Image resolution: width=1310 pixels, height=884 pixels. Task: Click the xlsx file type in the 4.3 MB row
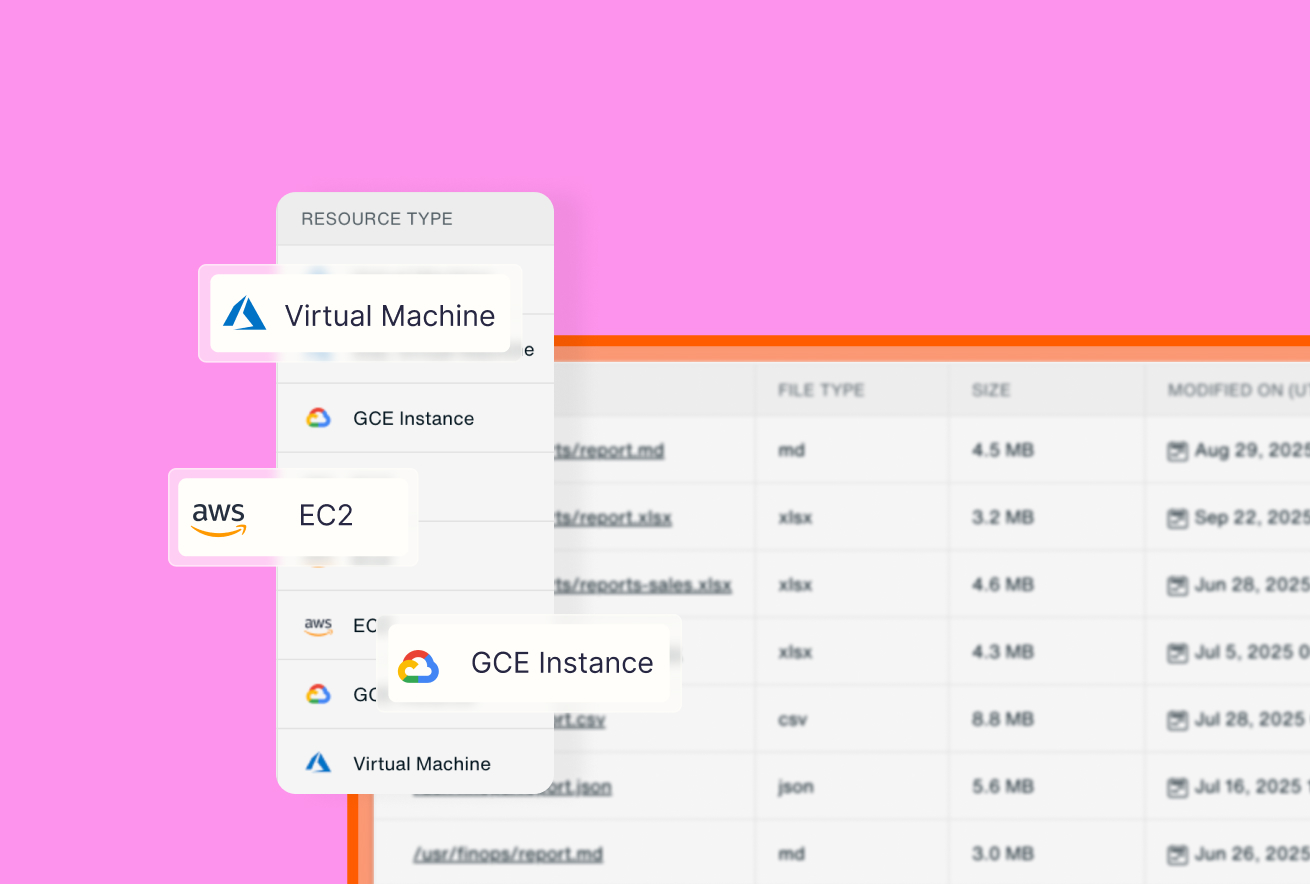(795, 652)
